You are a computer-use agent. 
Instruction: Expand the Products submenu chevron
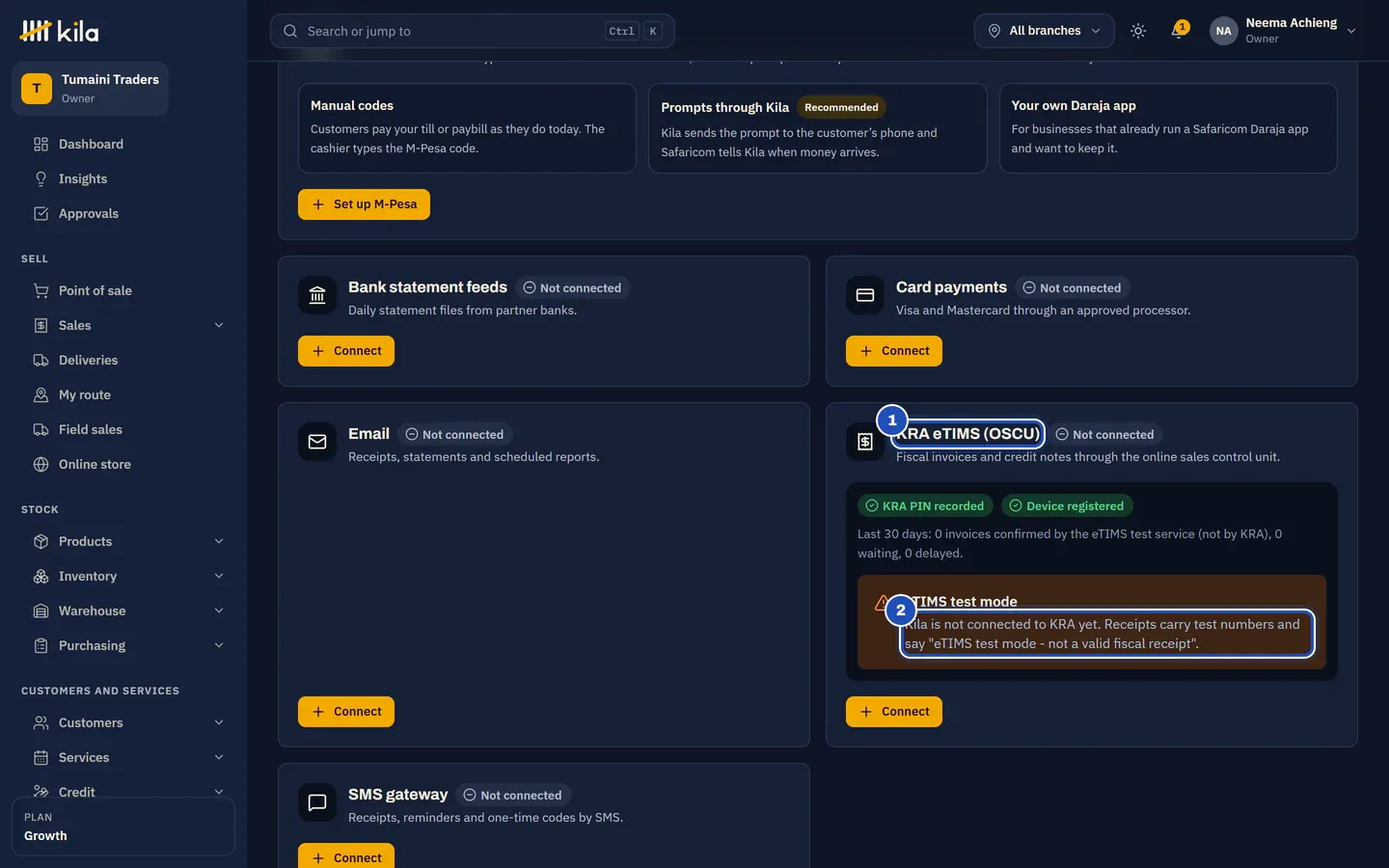pos(219,542)
